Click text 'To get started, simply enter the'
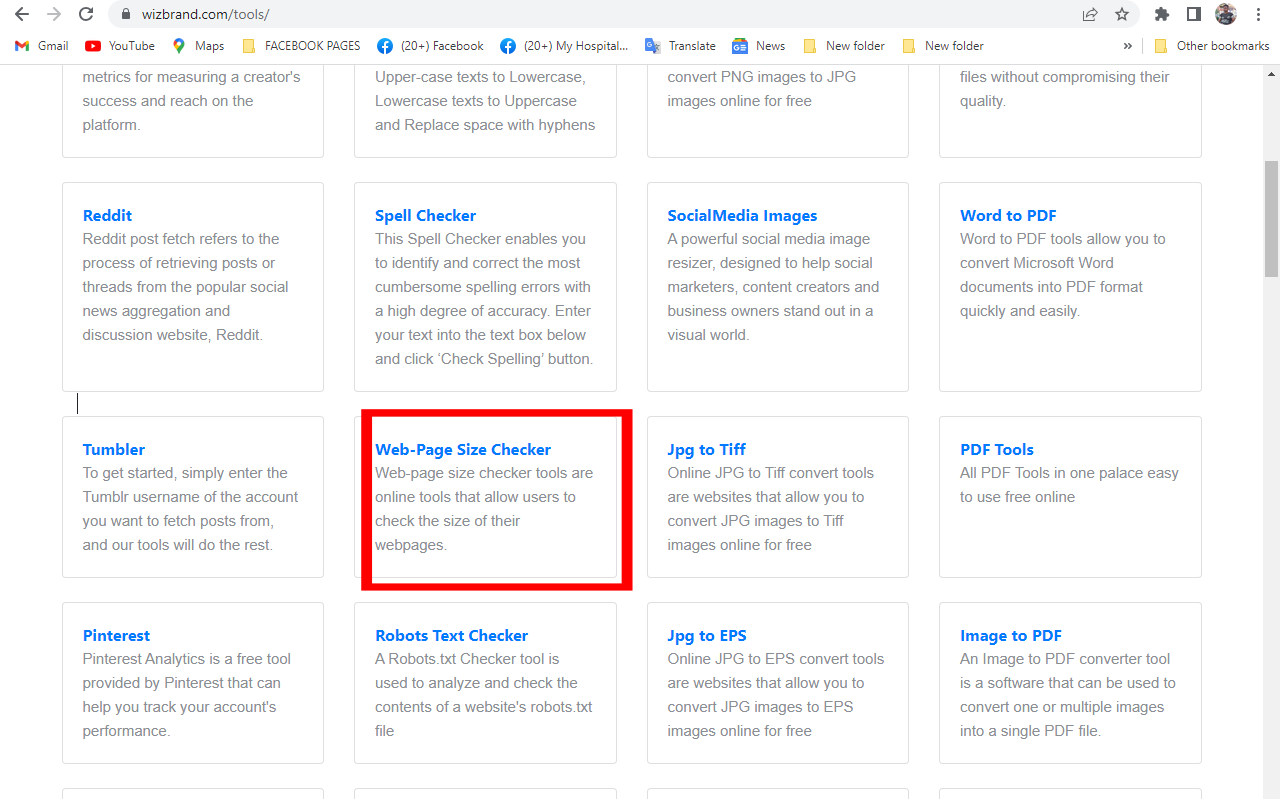The width and height of the screenshot is (1280, 799). (x=185, y=473)
